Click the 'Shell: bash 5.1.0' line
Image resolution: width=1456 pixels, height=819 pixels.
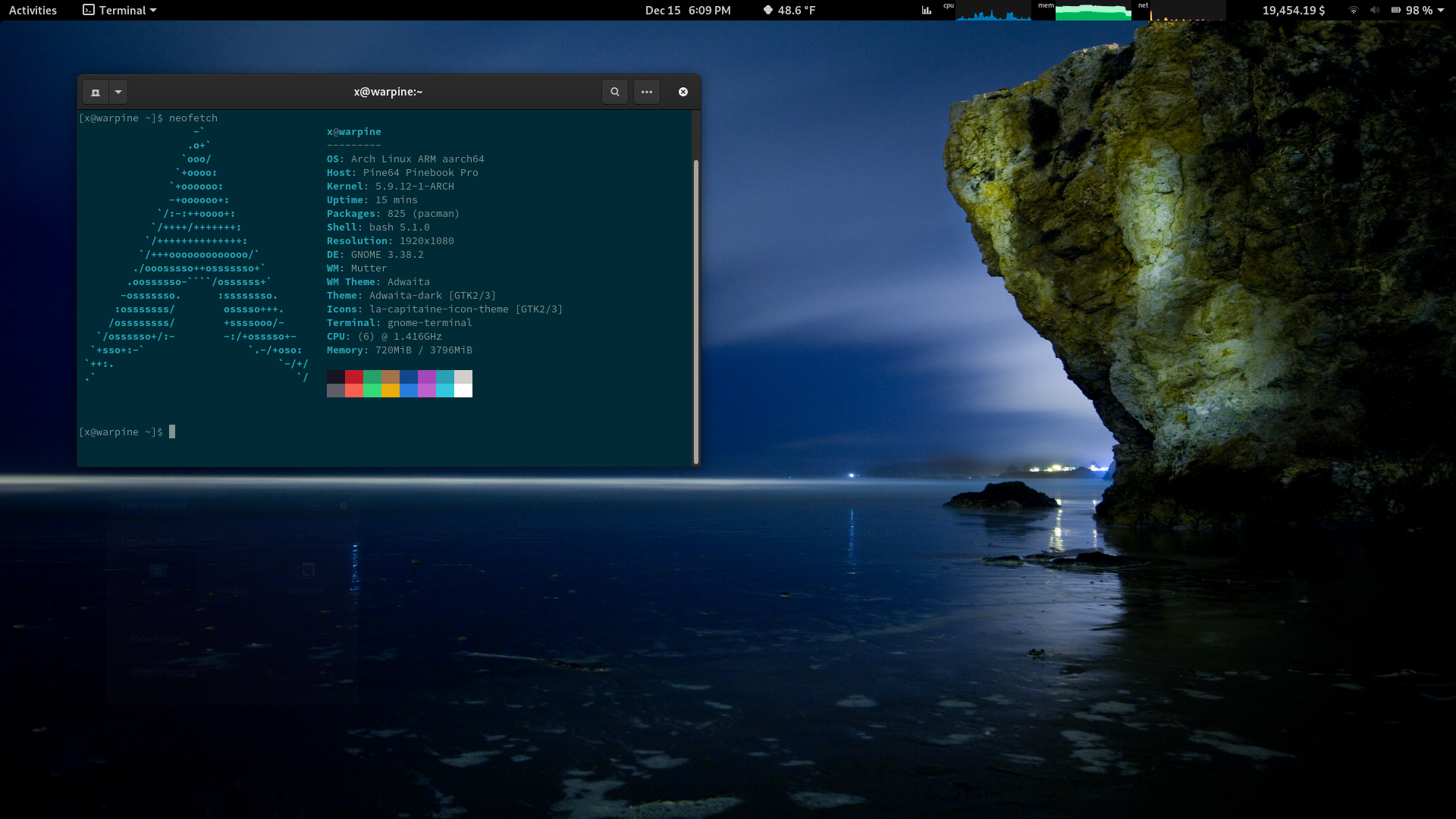(378, 227)
